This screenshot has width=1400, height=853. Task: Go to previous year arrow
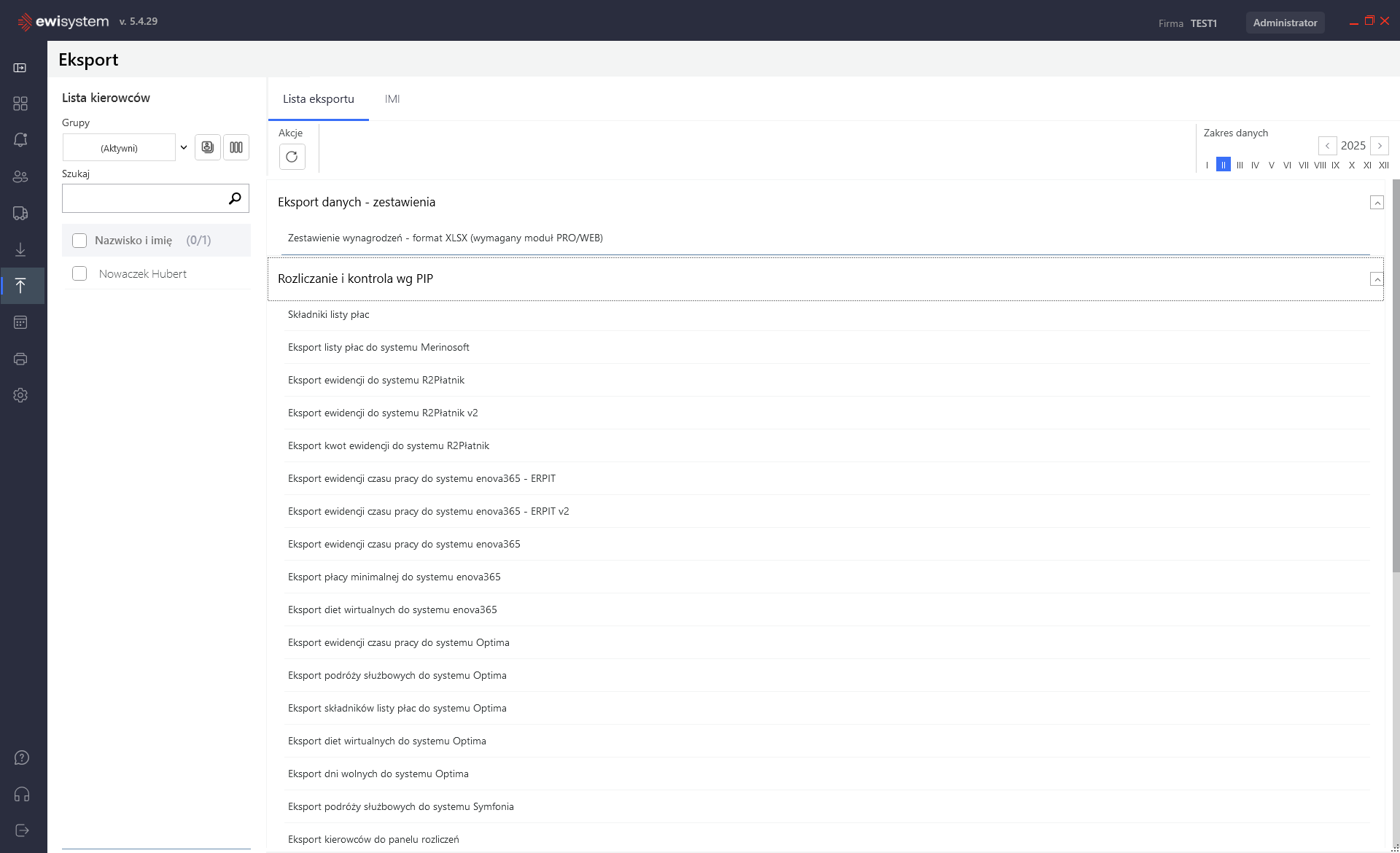coord(1327,146)
